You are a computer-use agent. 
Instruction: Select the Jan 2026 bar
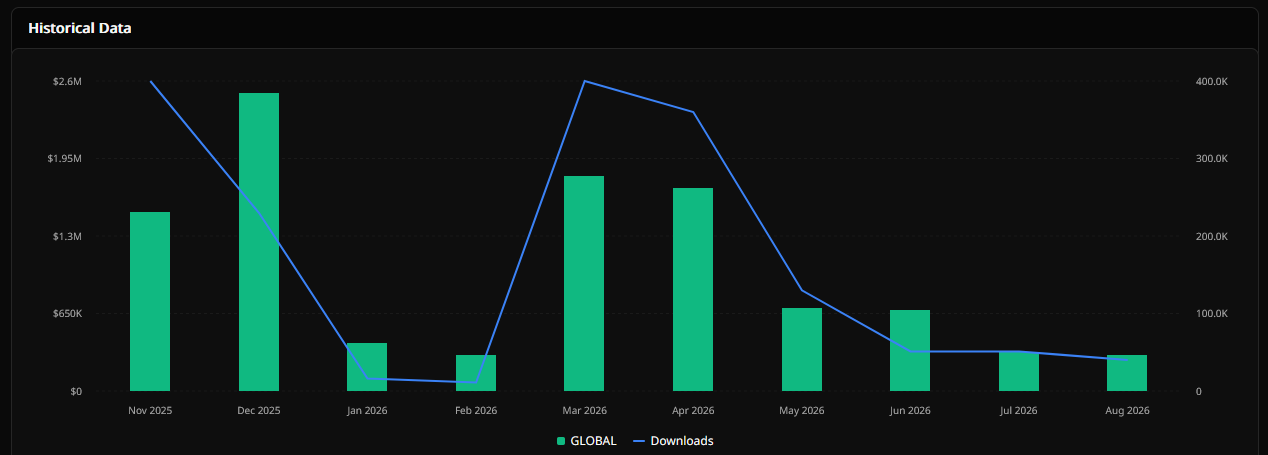[367, 367]
